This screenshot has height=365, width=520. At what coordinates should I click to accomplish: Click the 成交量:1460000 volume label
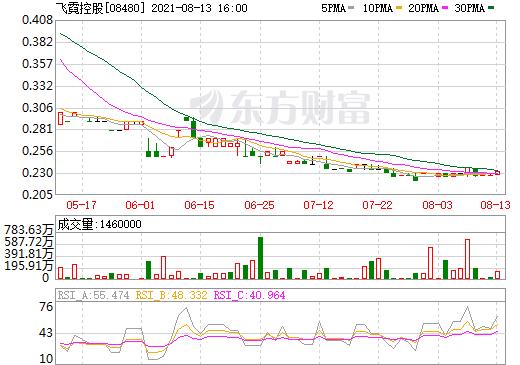(x=99, y=224)
